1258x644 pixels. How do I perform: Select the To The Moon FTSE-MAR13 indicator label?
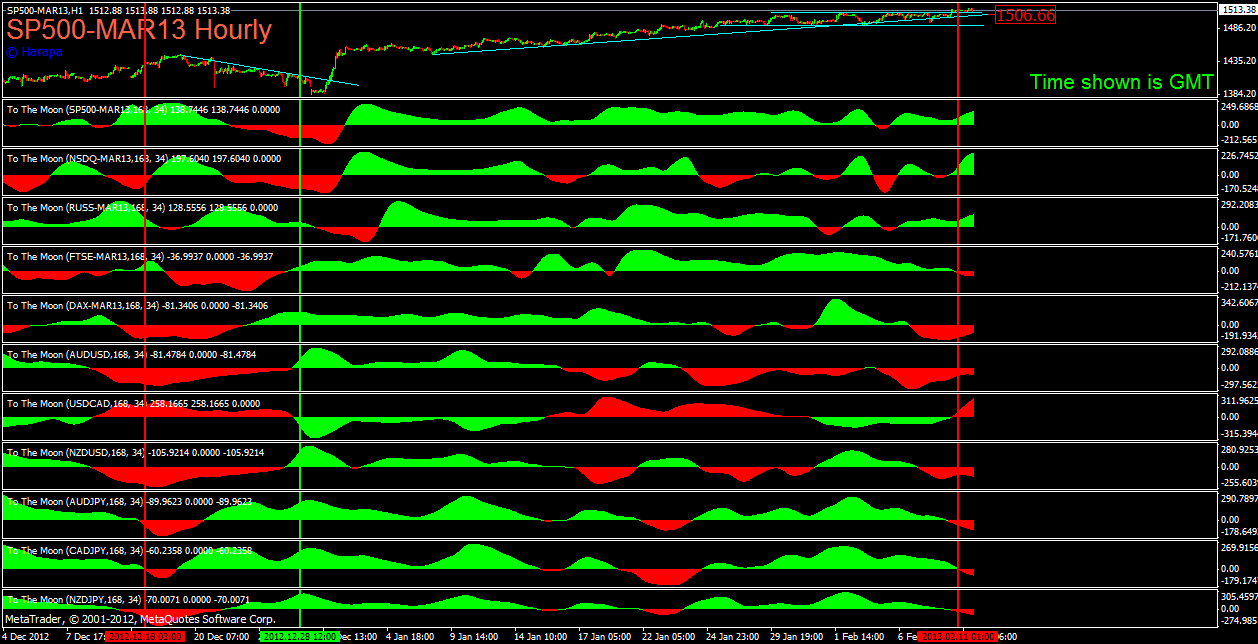pyautogui.click(x=139, y=256)
